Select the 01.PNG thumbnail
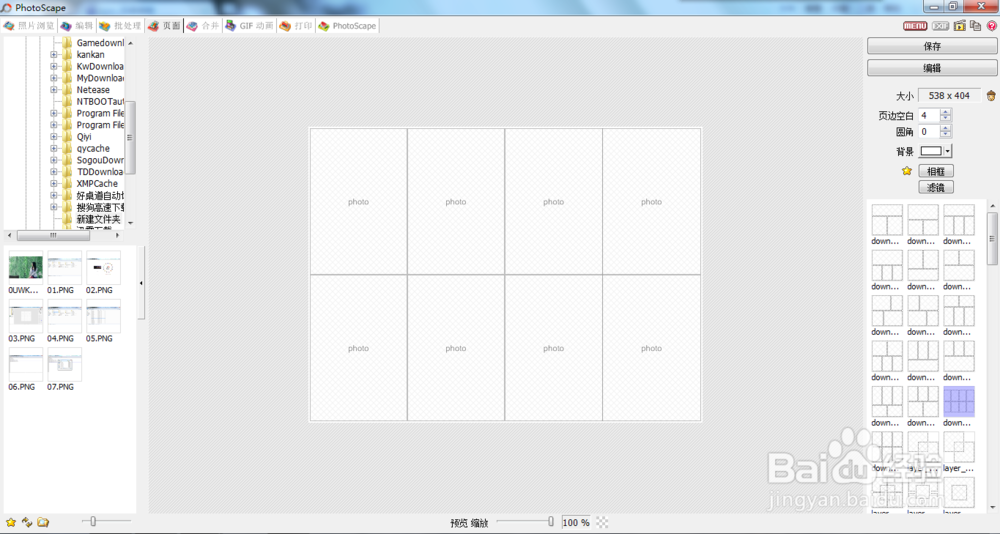The width and height of the screenshot is (1000, 534). [x=64, y=268]
